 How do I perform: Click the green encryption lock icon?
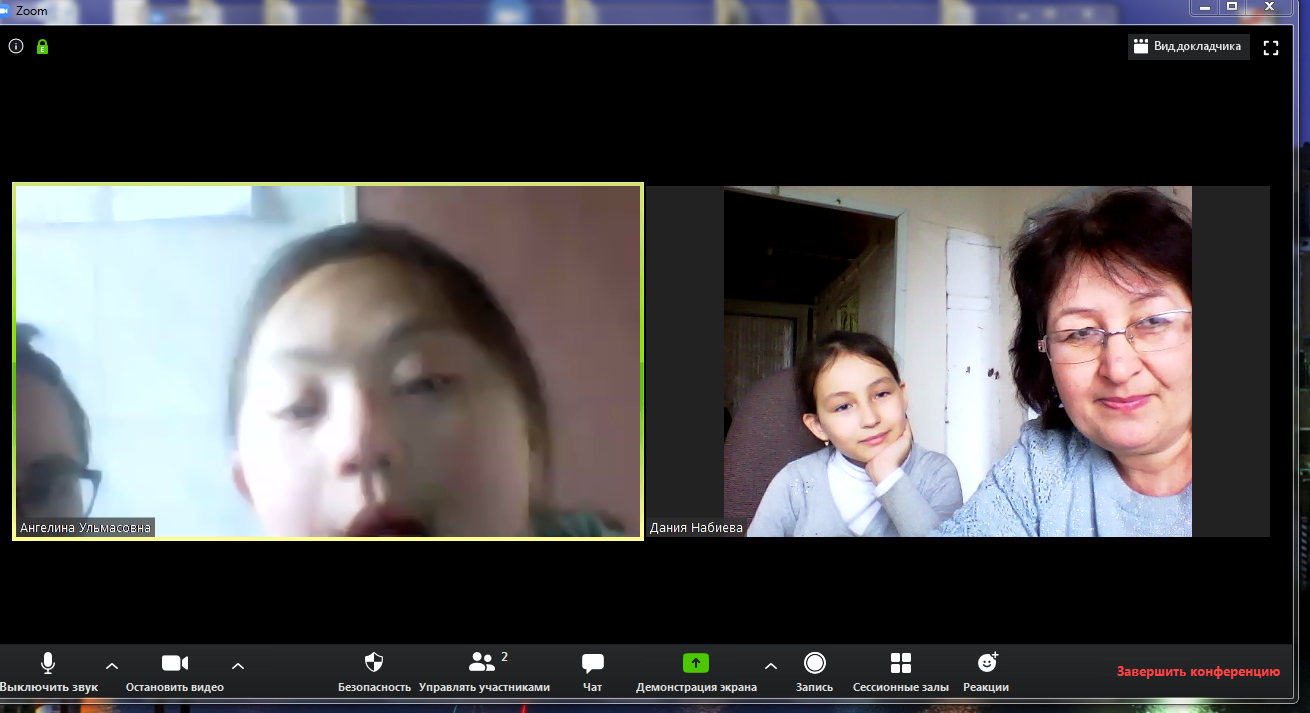(x=42, y=46)
